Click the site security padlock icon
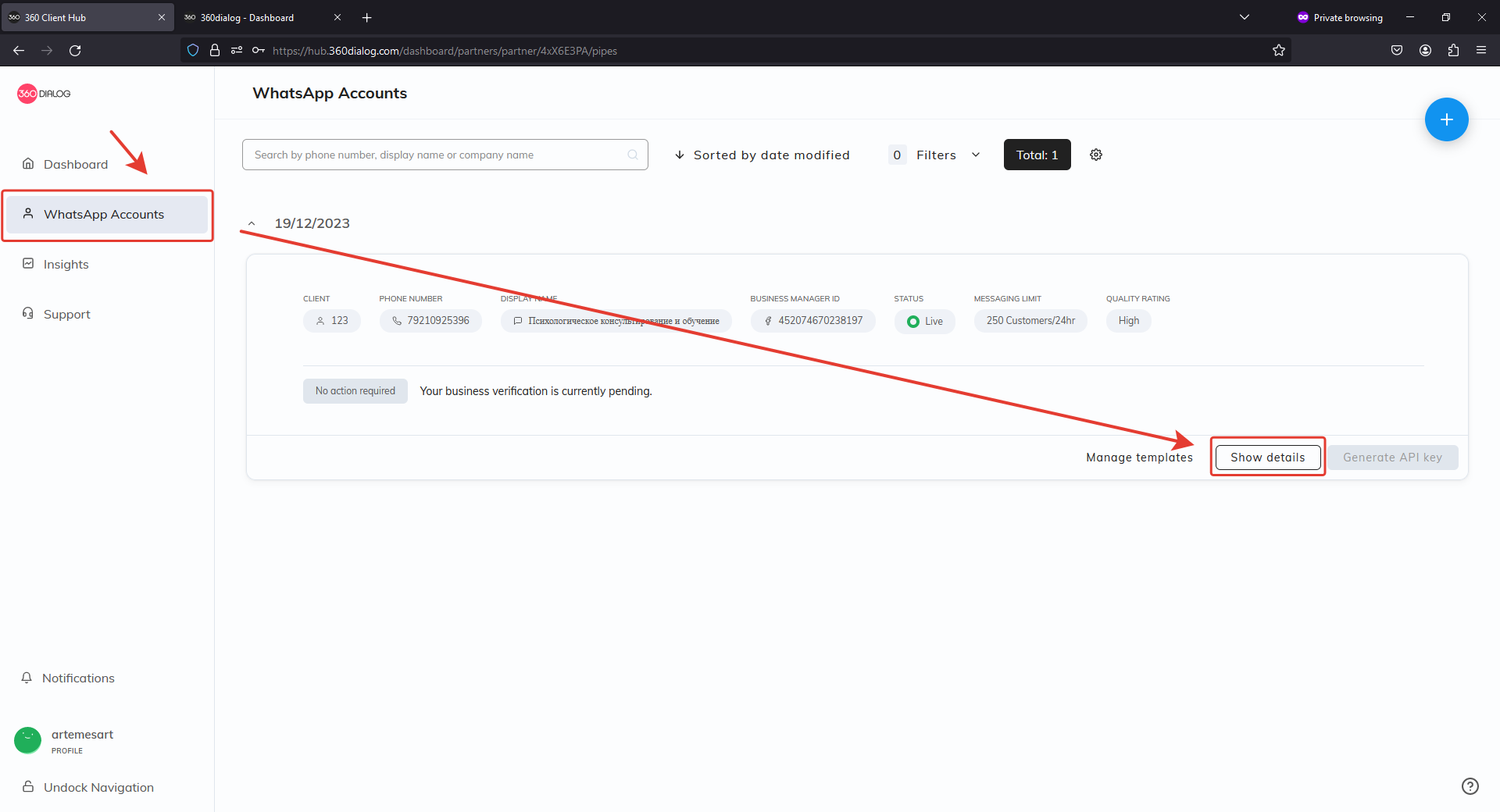This screenshot has height=812, width=1500. 215,51
